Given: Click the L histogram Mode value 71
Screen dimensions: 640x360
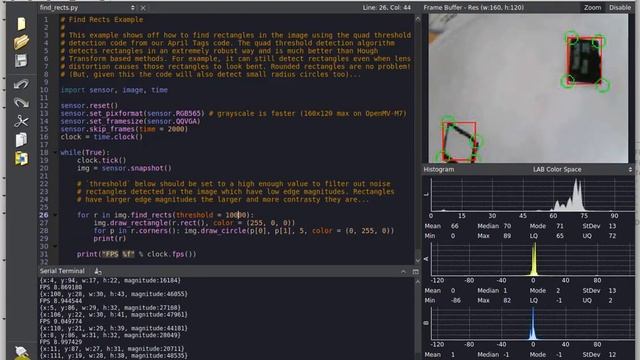Looking at the screenshot, I should (560, 226).
